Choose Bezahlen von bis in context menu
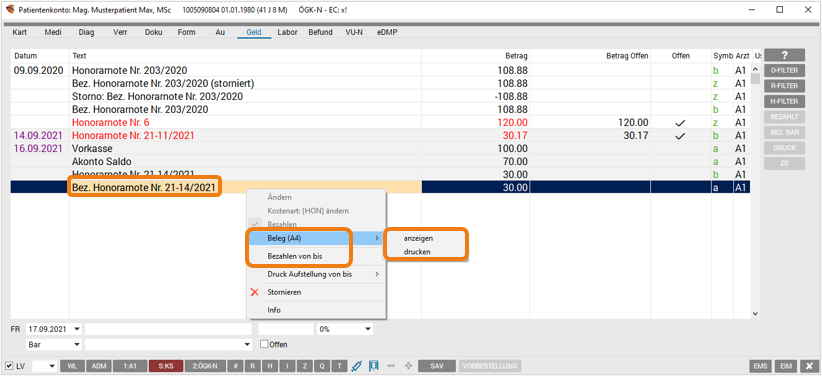Viewport: 822px width, 376px height. (295, 256)
